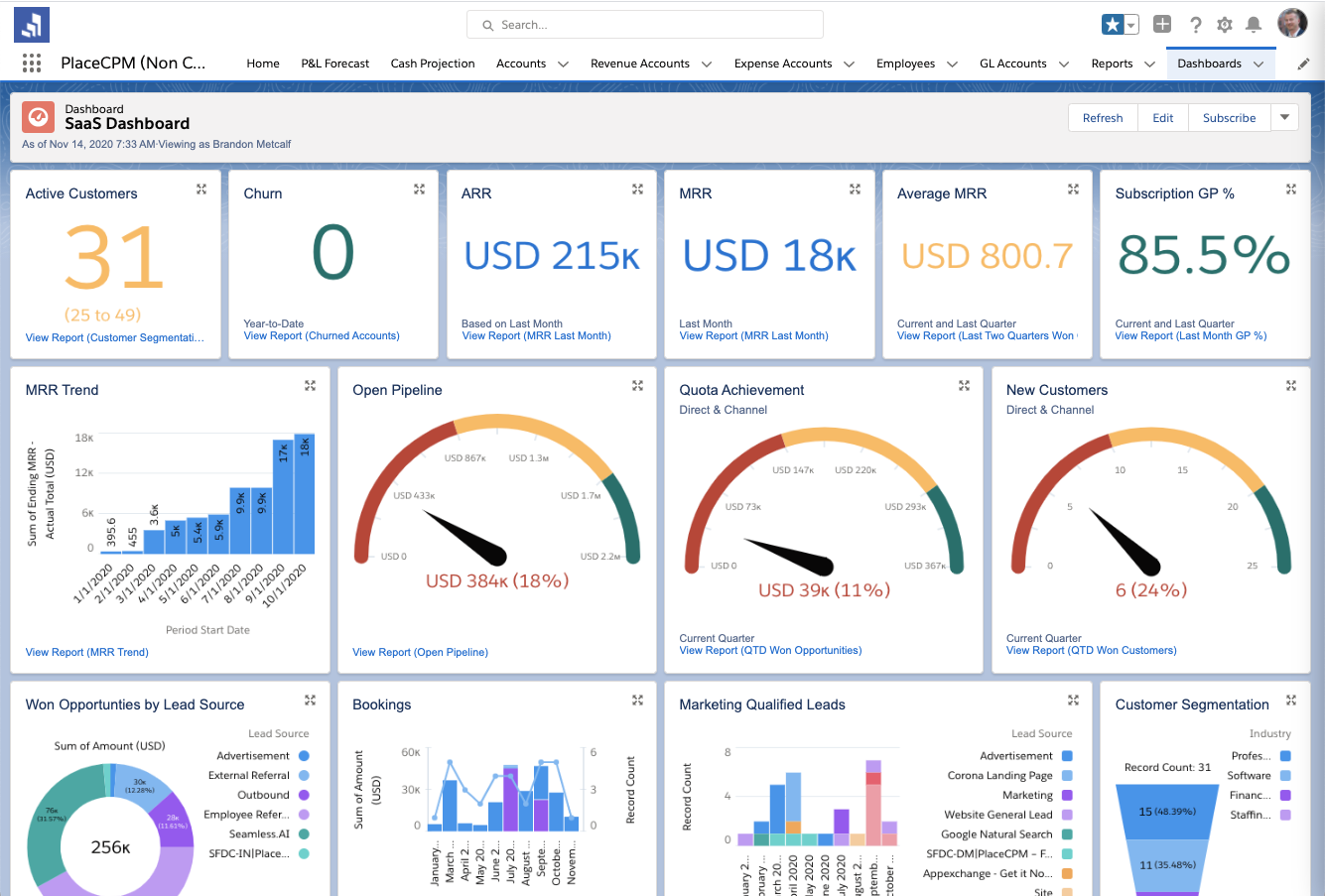Screen dimensions: 1325x896
Task: Open View Report (Churned Accounts) link
Action: tap(322, 335)
